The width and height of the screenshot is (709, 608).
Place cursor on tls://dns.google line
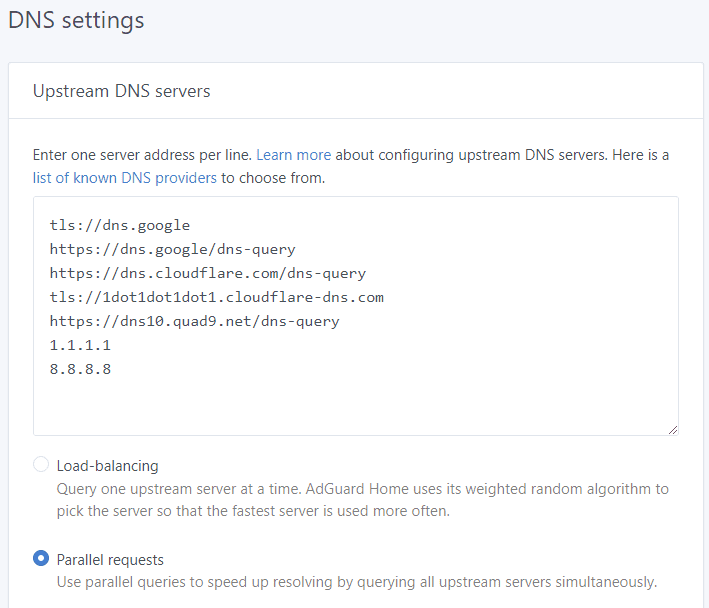(120, 225)
